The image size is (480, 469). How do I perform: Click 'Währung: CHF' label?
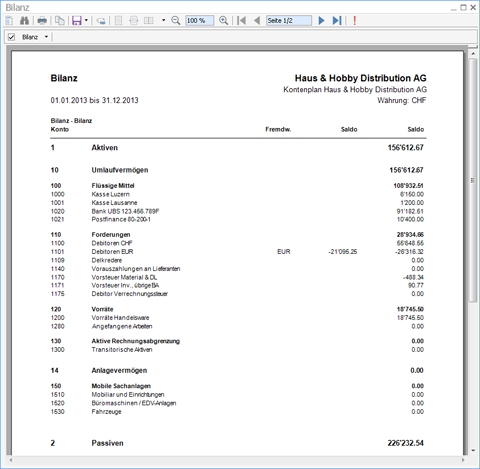(x=402, y=100)
